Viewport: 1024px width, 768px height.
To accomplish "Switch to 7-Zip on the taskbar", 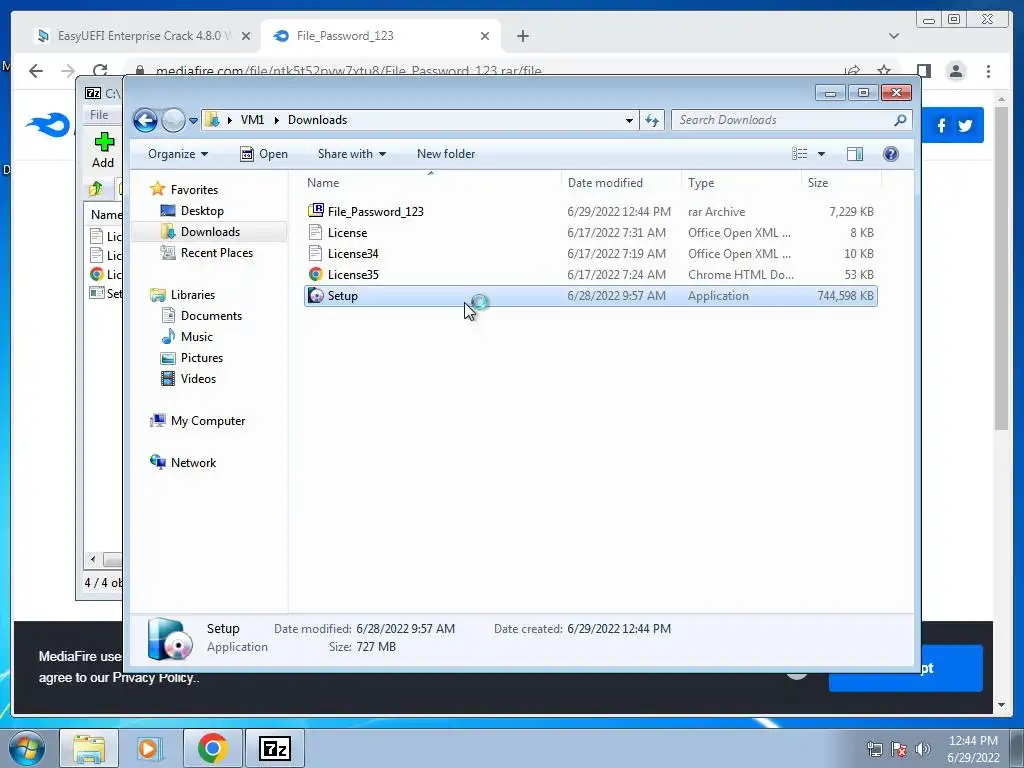I will click(274, 748).
